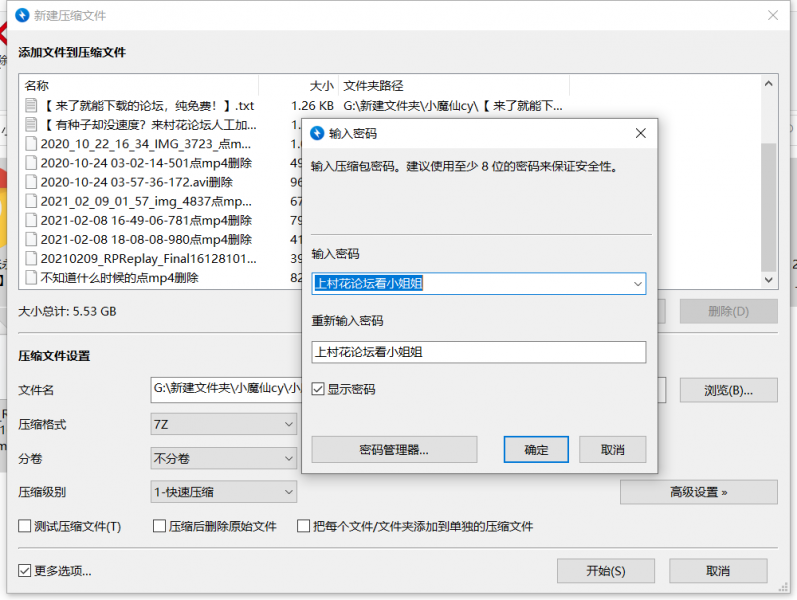Click the app icon in 输入密码 dialog title

[318, 133]
